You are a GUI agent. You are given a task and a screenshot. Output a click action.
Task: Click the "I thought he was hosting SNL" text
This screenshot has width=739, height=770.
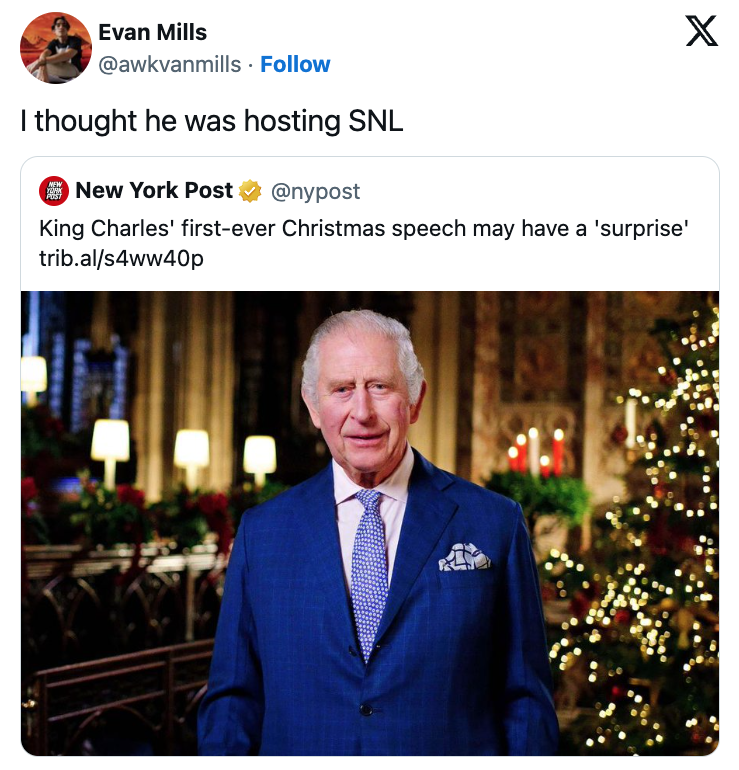pos(212,121)
